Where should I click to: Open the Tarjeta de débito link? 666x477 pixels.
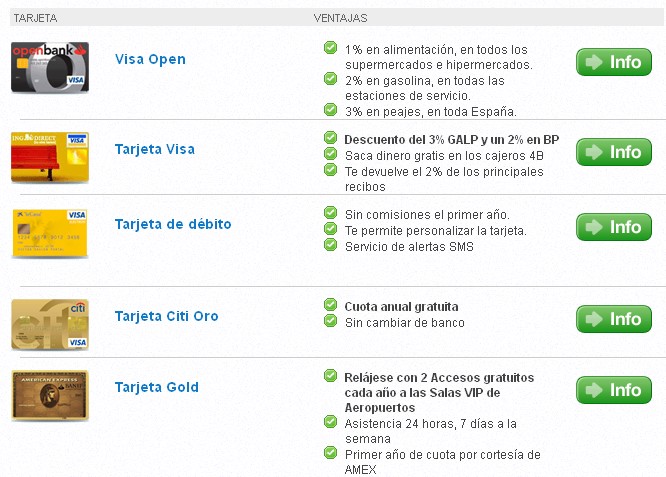pos(173,224)
